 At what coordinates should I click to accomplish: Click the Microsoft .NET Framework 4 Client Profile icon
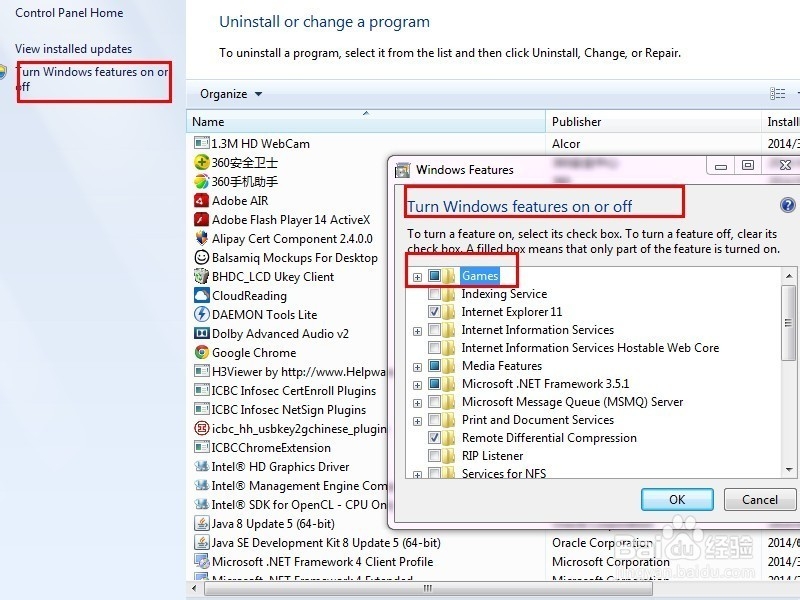pos(202,561)
